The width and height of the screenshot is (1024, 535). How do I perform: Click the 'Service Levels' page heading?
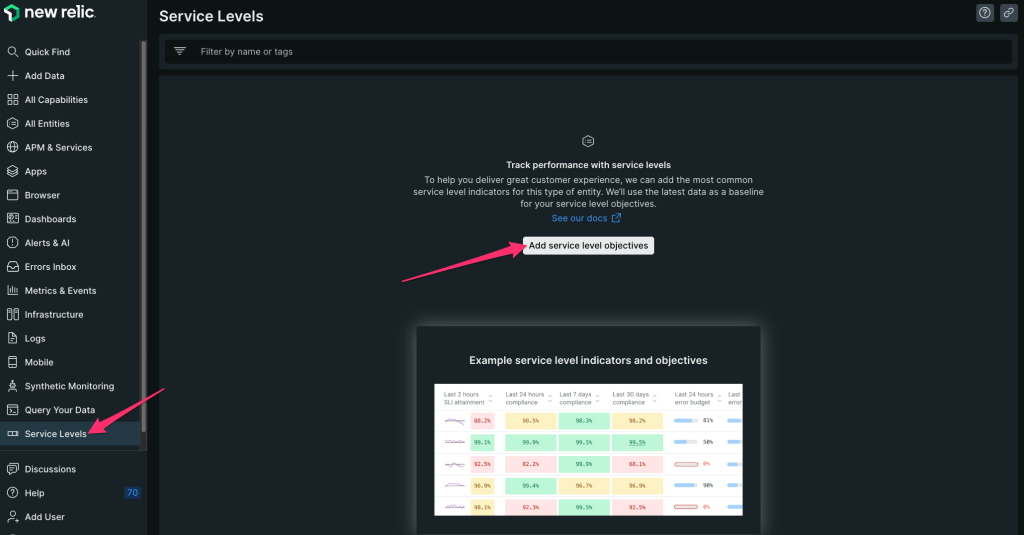click(211, 16)
